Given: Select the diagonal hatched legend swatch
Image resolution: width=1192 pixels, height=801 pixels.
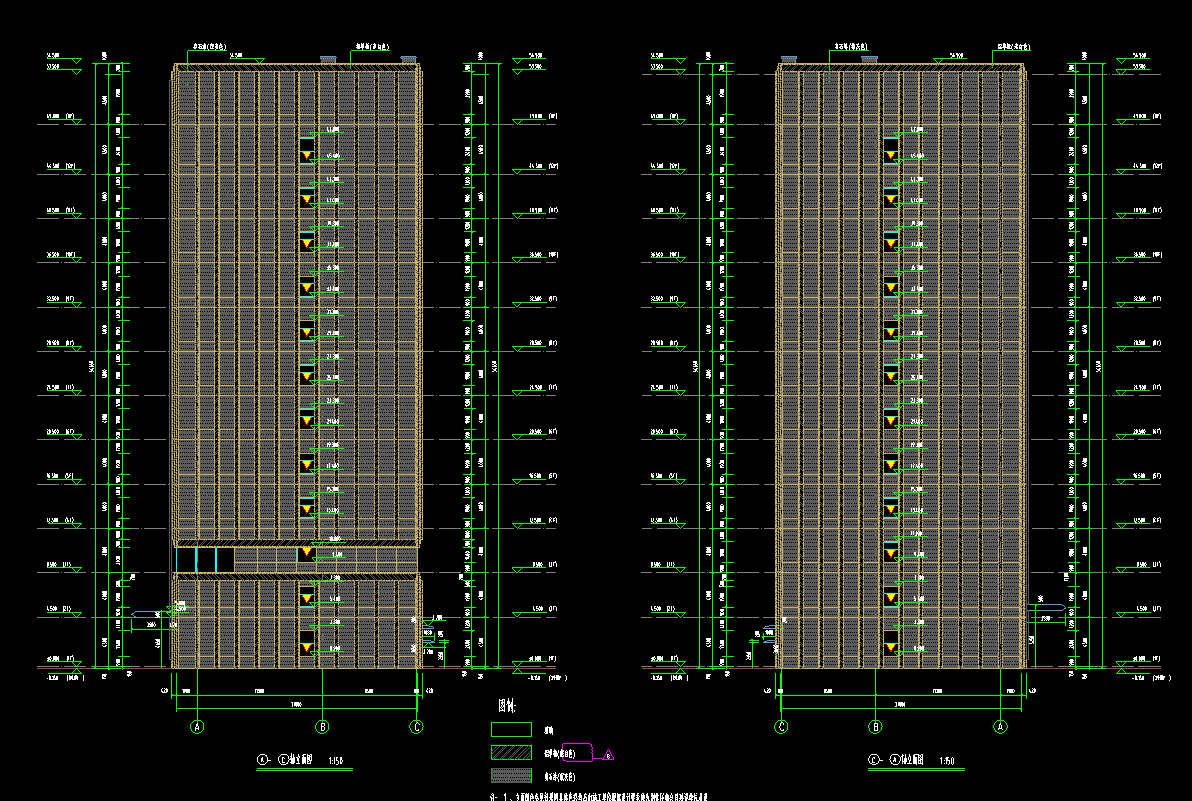Looking at the screenshot, I should tap(510, 753).
